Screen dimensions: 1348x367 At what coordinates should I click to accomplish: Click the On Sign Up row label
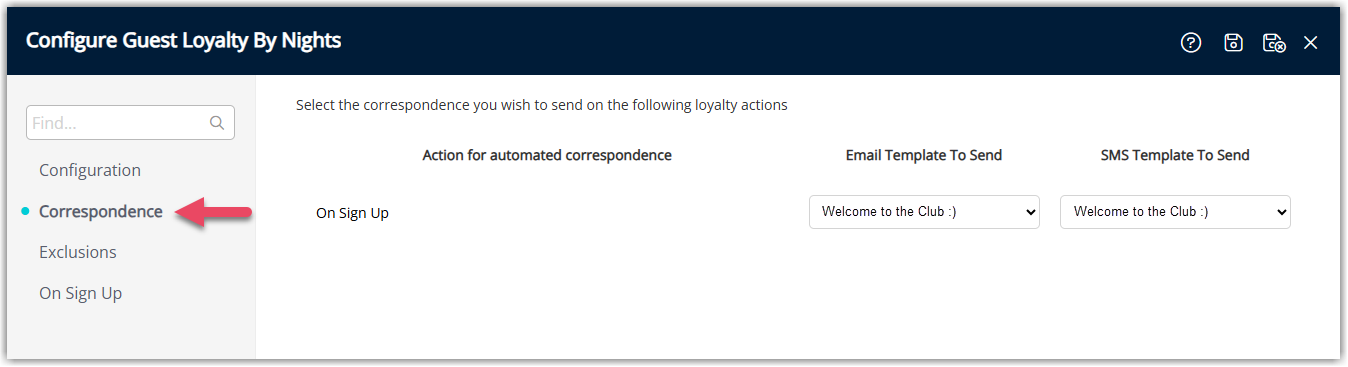click(x=352, y=213)
